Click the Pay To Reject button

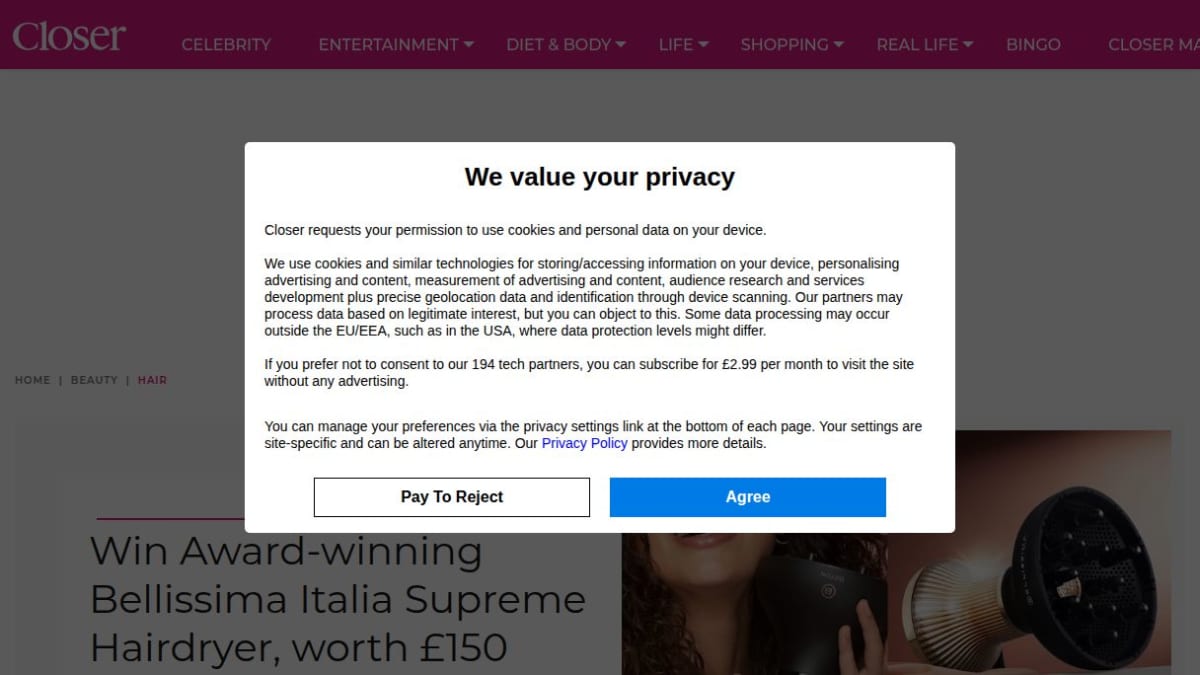[x=452, y=497]
